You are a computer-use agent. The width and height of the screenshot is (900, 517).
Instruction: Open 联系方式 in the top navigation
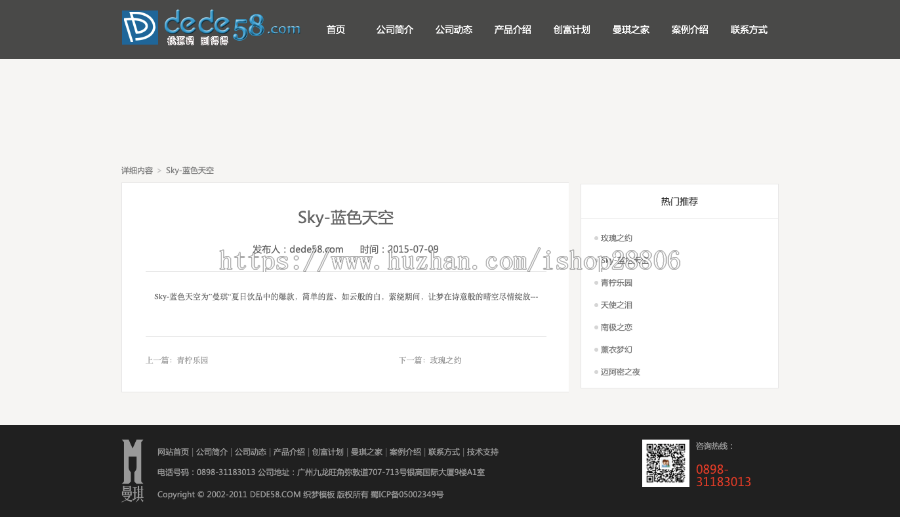(x=749, y=29)
